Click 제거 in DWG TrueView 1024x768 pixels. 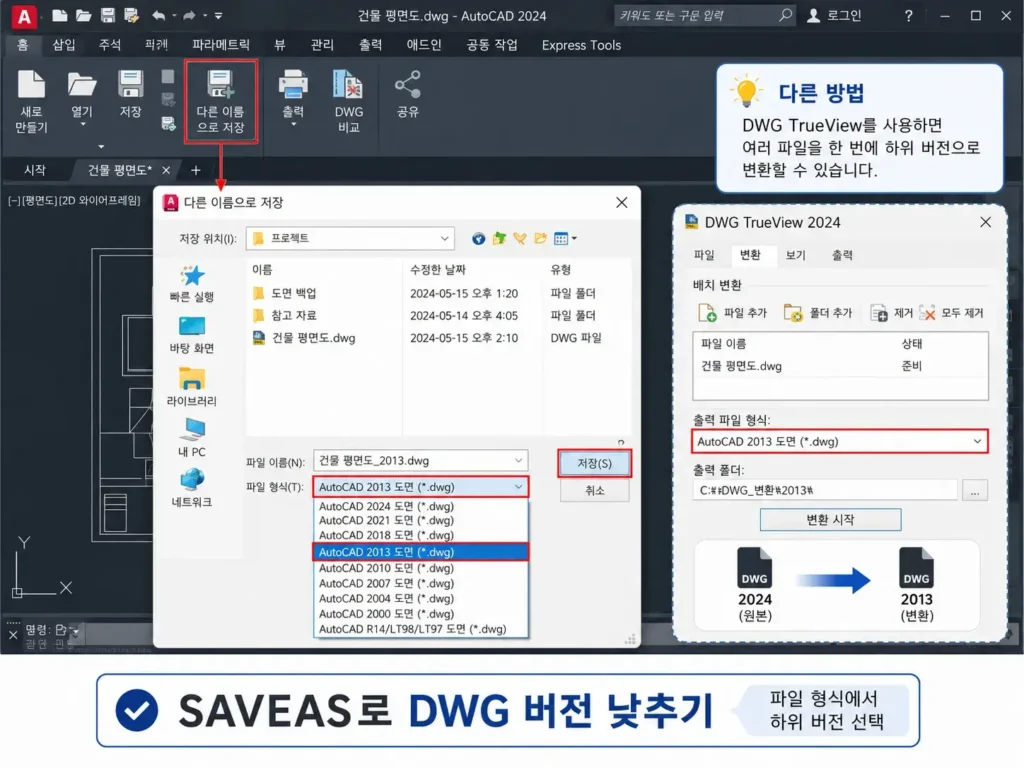point(891,313)
